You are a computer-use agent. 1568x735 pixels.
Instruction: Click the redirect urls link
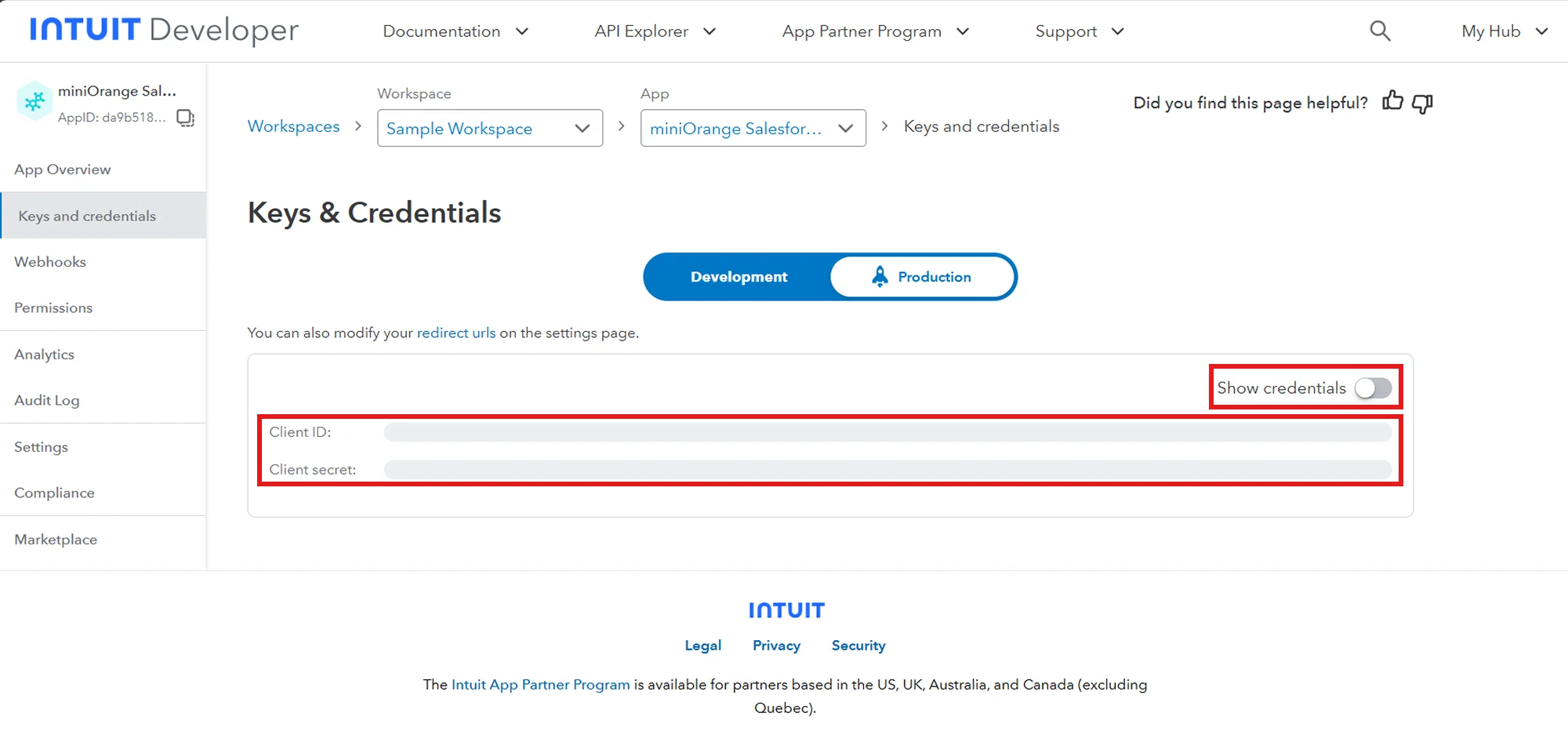(x=456, y=333)
